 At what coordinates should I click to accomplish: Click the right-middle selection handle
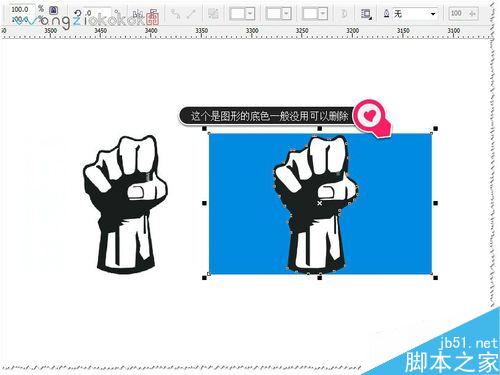(435, 203)
